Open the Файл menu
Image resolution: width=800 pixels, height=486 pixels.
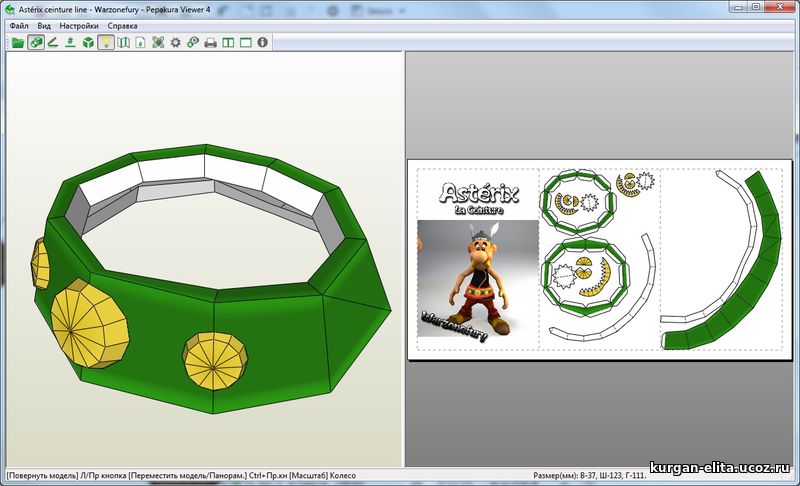19,25
